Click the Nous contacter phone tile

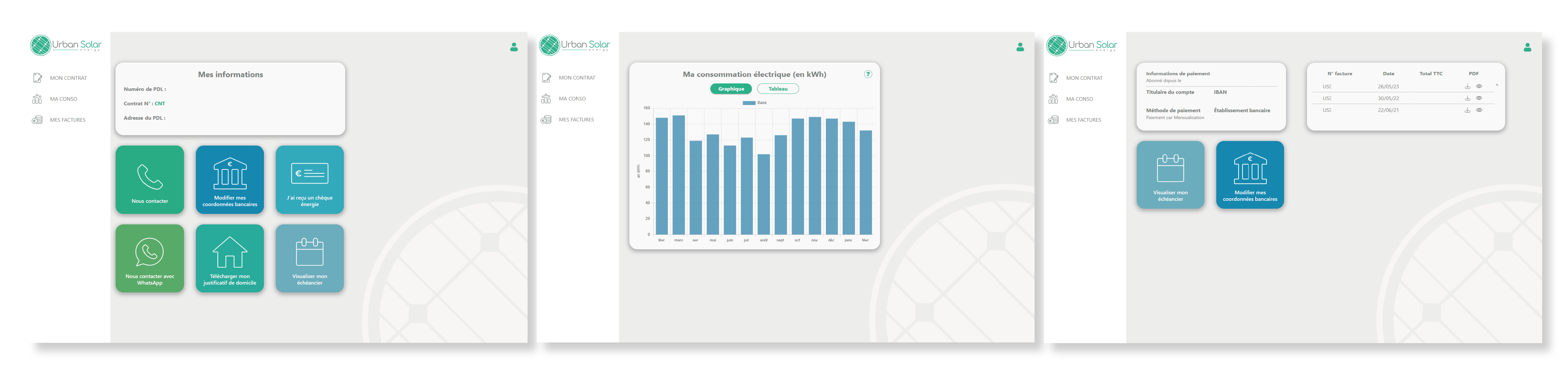(x=150, y=179)
